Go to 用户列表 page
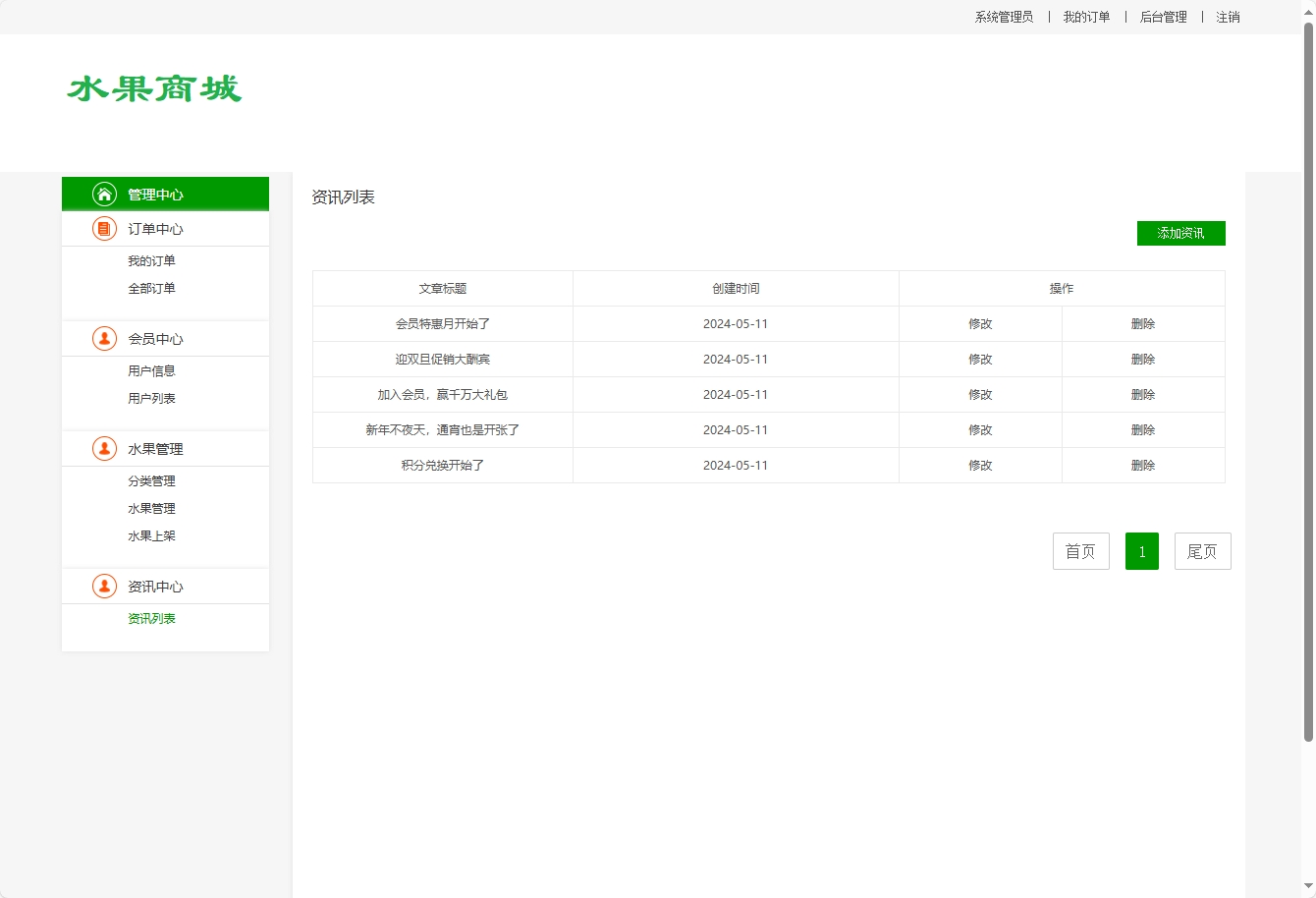This screenshot has height=898, width=1316. [151, 399]
